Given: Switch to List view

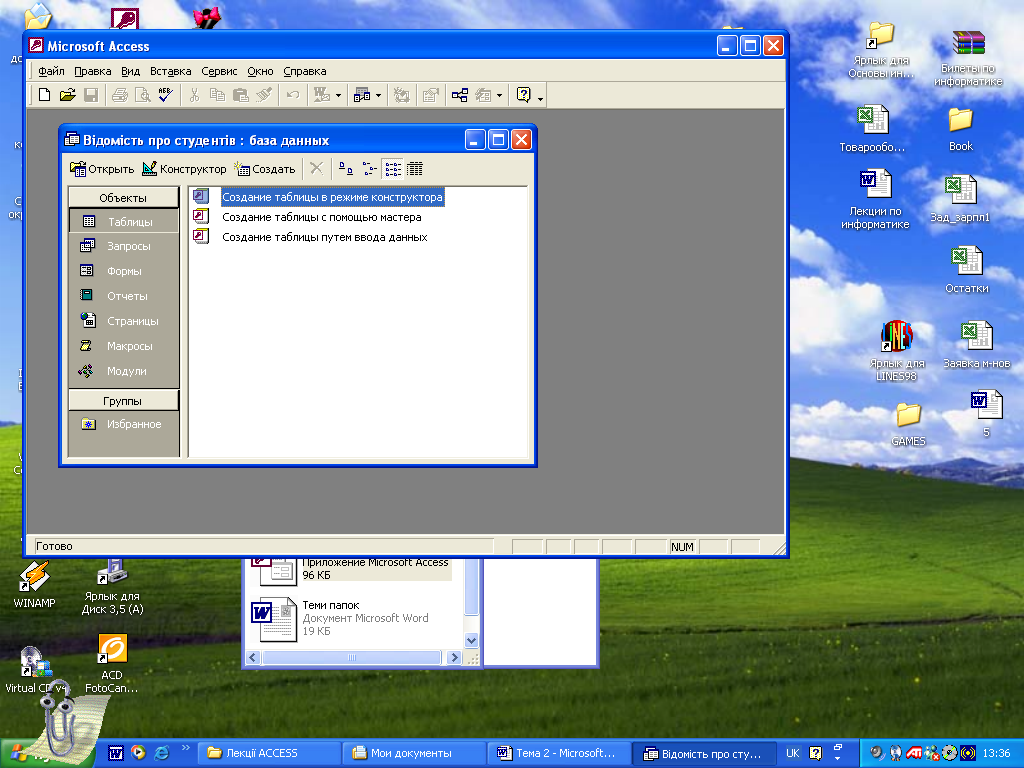Looking at the screenshot, I should pos(392,168).
